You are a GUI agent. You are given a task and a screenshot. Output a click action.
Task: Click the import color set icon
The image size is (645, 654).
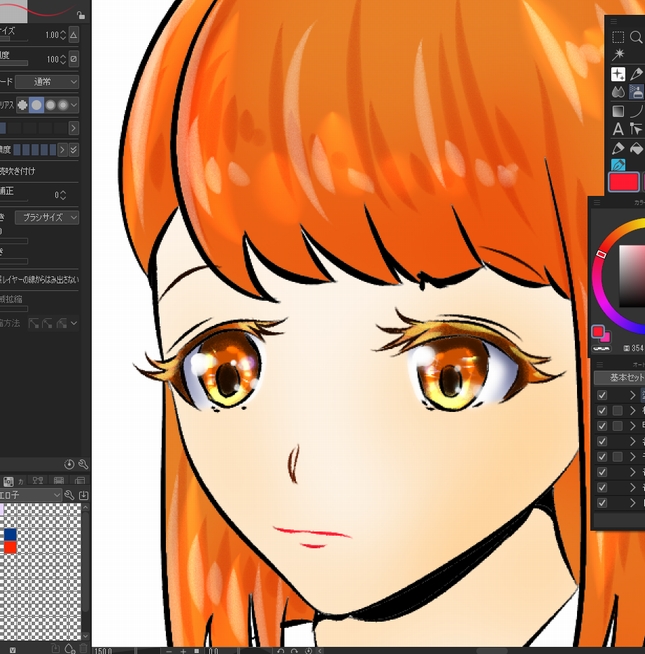click(83, 495)
